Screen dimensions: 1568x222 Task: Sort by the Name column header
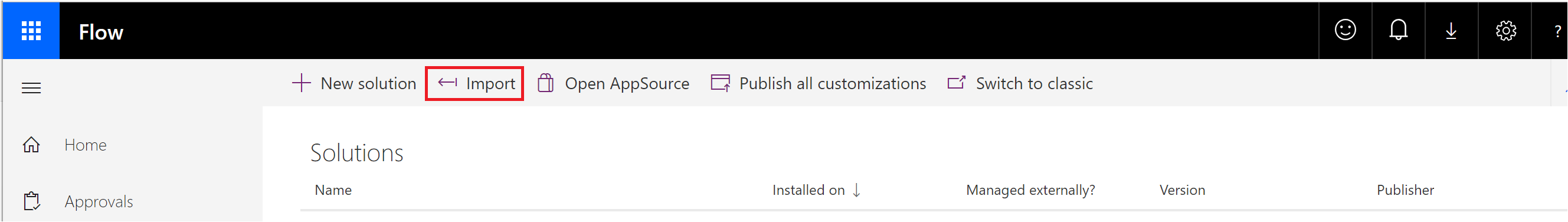(333, 190)
